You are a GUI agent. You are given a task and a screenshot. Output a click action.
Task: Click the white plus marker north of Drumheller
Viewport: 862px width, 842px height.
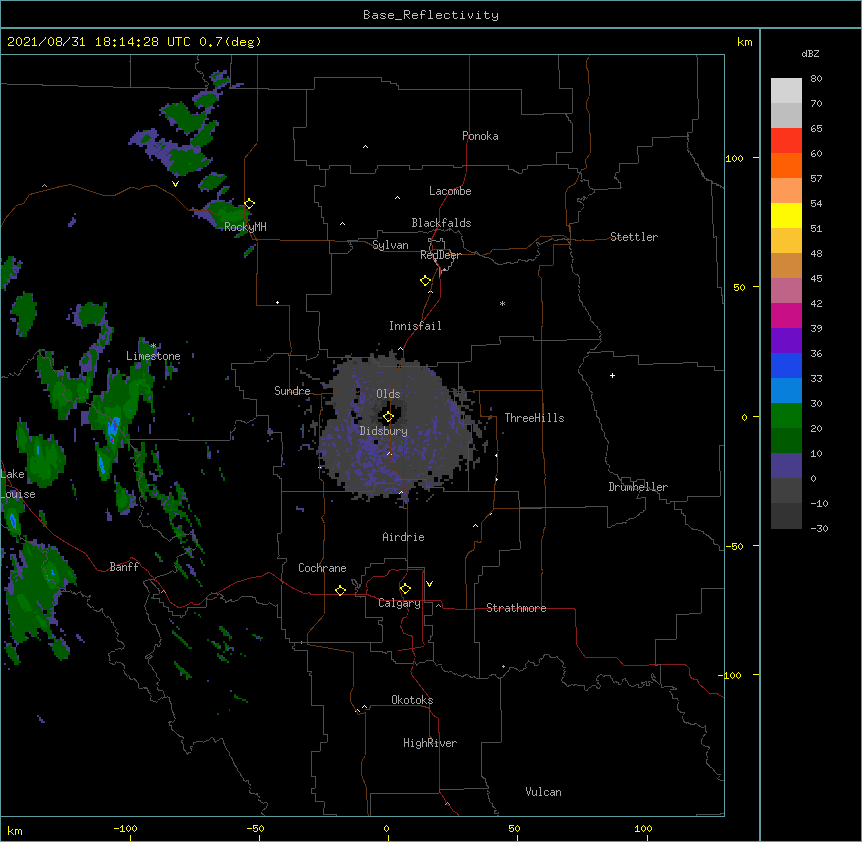tap(612, 375)
